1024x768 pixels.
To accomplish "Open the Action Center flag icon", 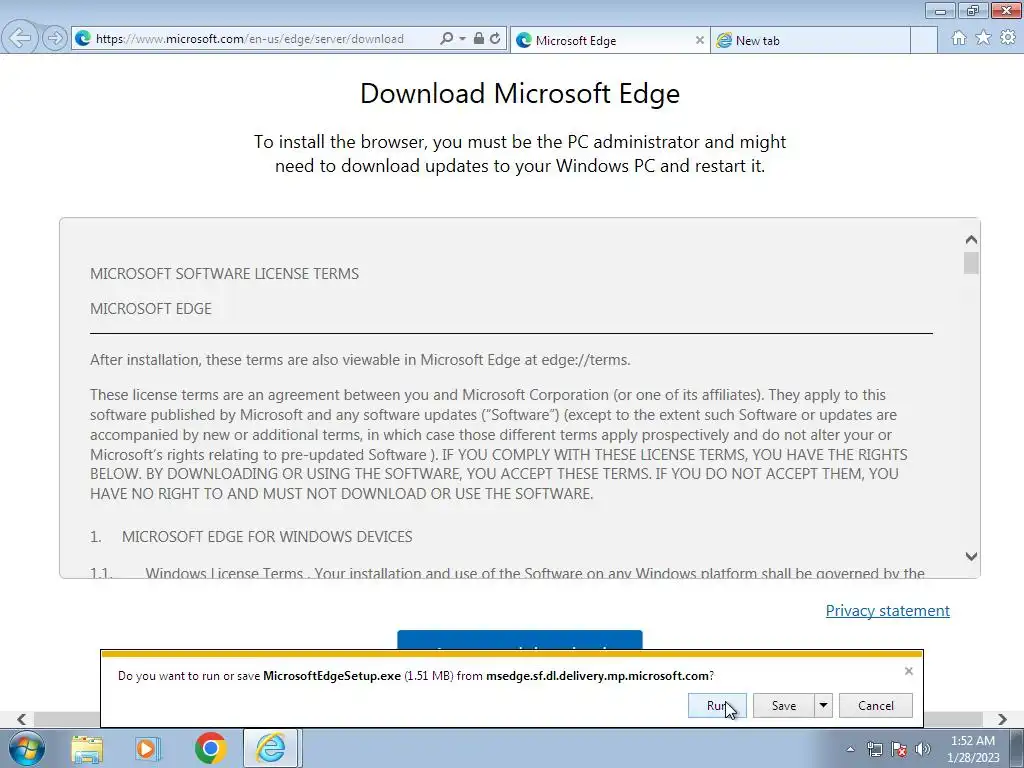I will pyautogui.click(x=899, y=750).
